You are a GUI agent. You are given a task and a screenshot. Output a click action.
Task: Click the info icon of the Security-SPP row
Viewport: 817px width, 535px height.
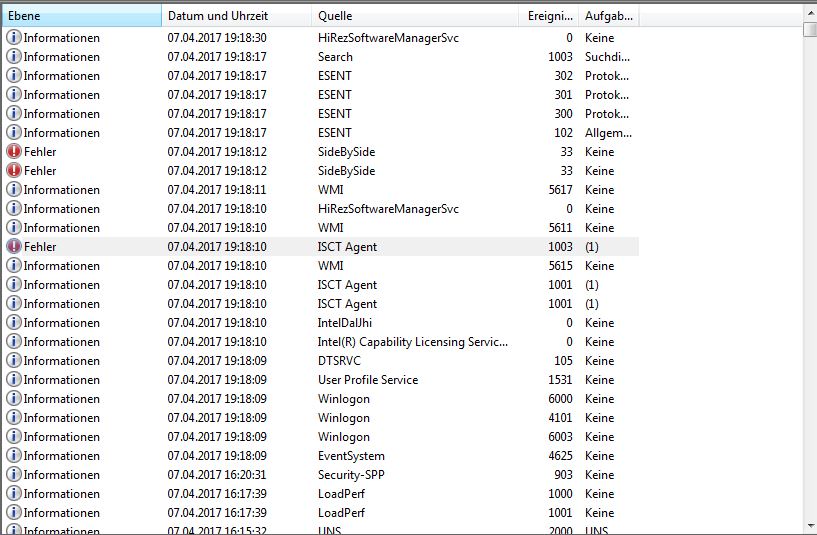[x=14, y=475]
